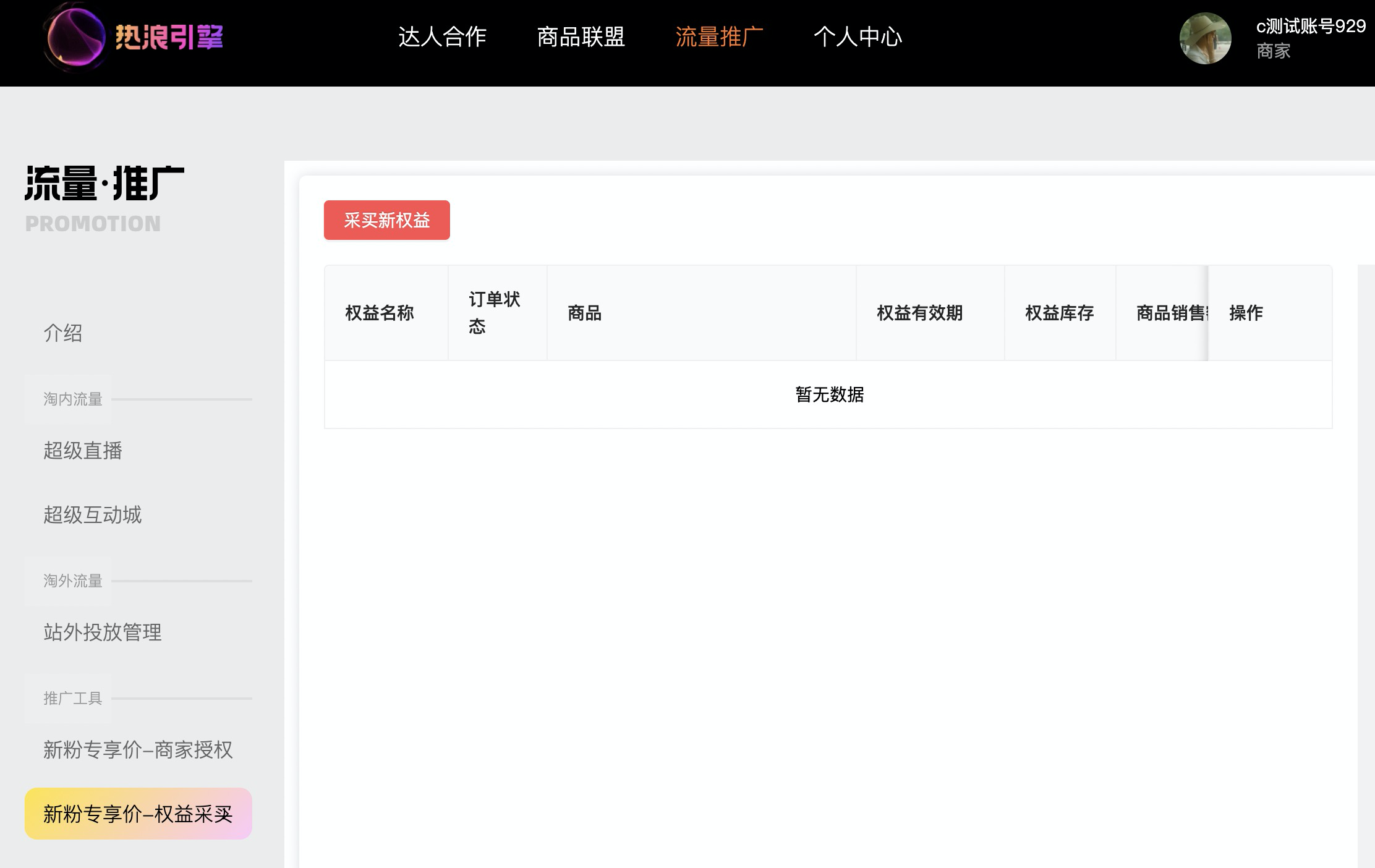The height and width of the screenshot is (868, 1375).
Task: Click the PROMOTION subtitle text
Action: click(93, 224)
